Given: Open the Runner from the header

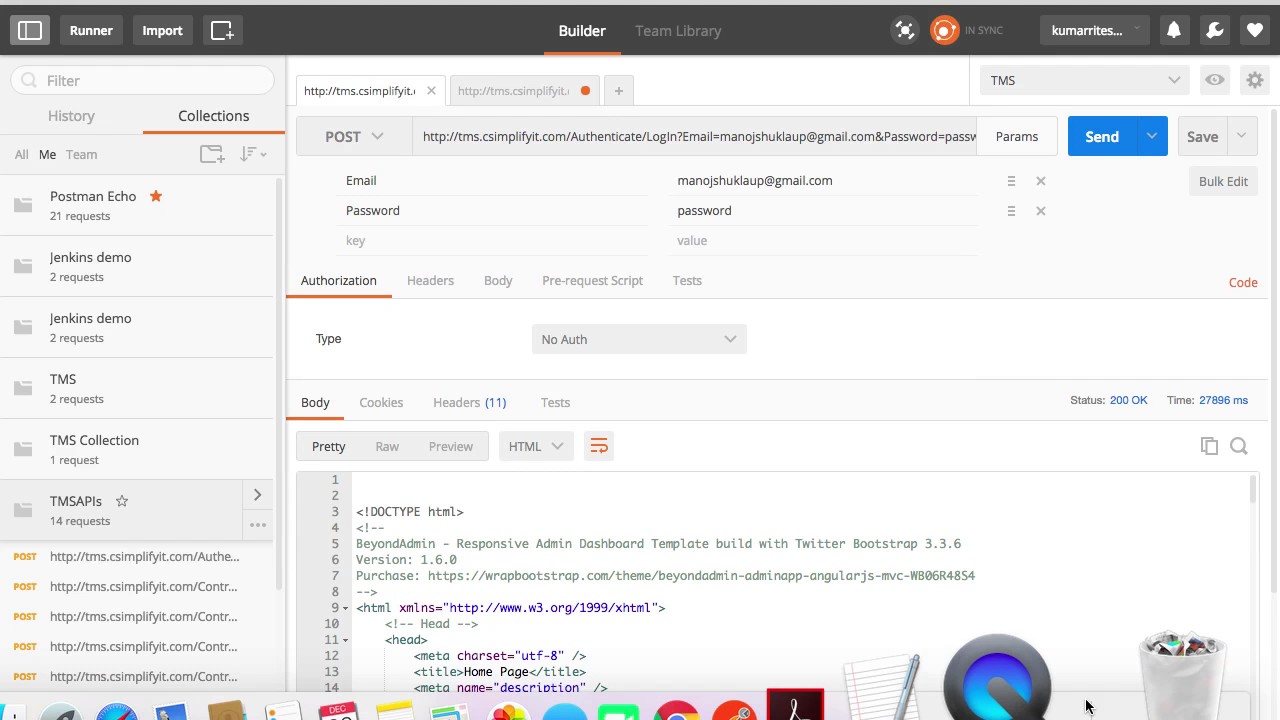Looking at the screenshot, I should tap(91, 31).
